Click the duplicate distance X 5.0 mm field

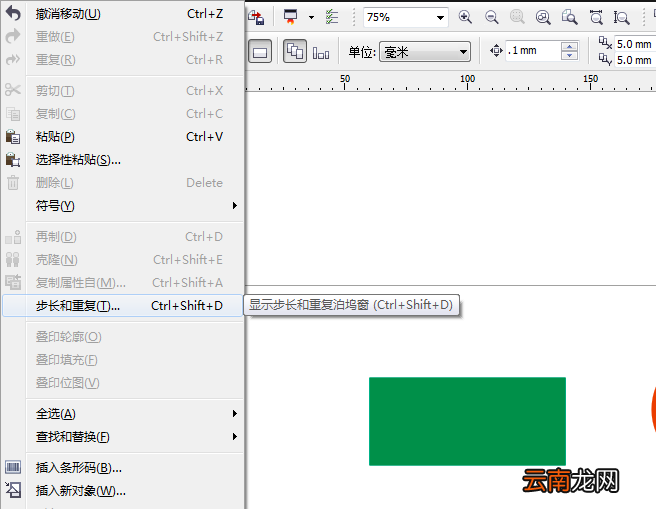[635, 44]
